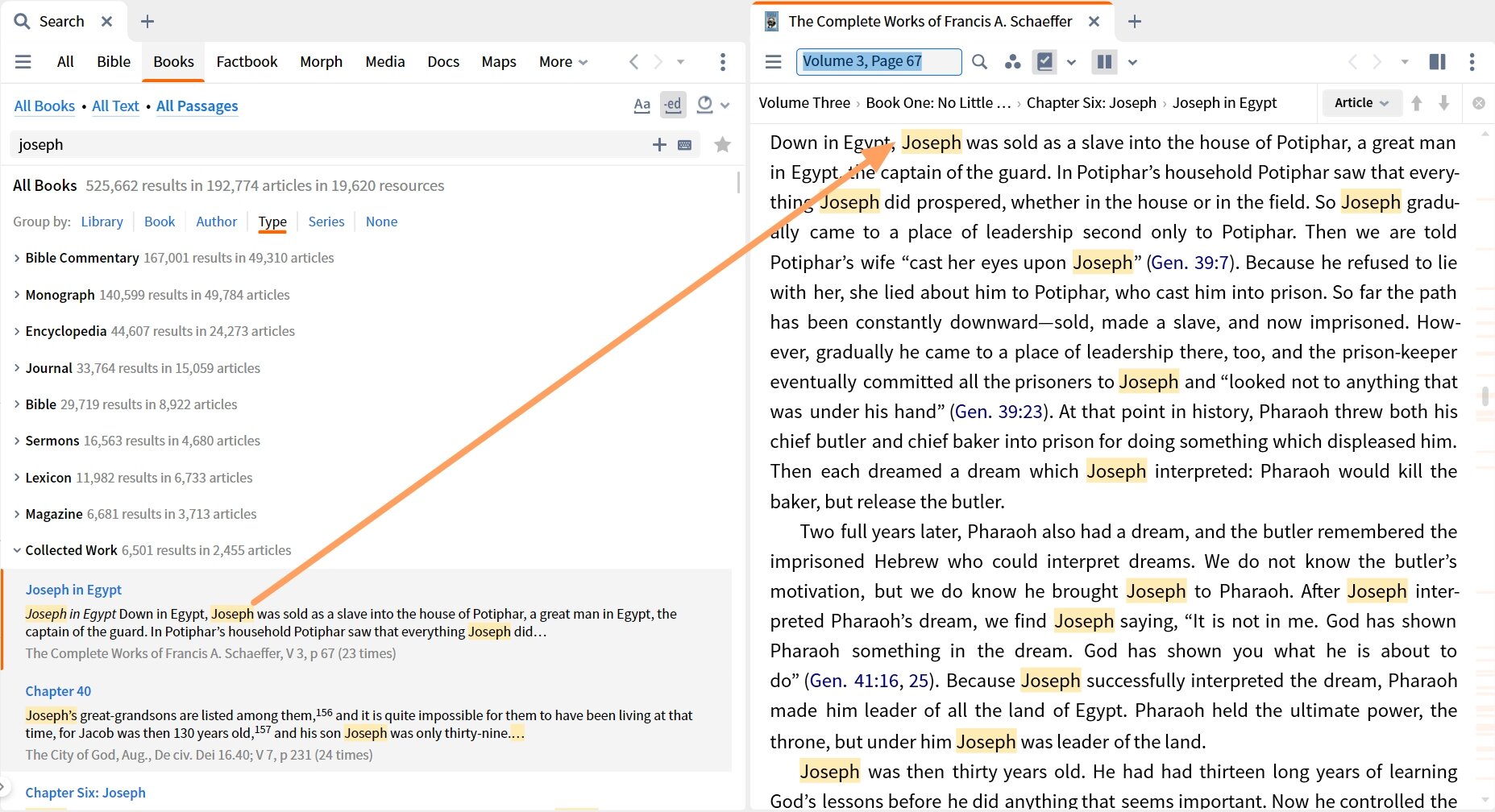
Task: Open the Chapter 40 search result
Action: tap(58, 691)
